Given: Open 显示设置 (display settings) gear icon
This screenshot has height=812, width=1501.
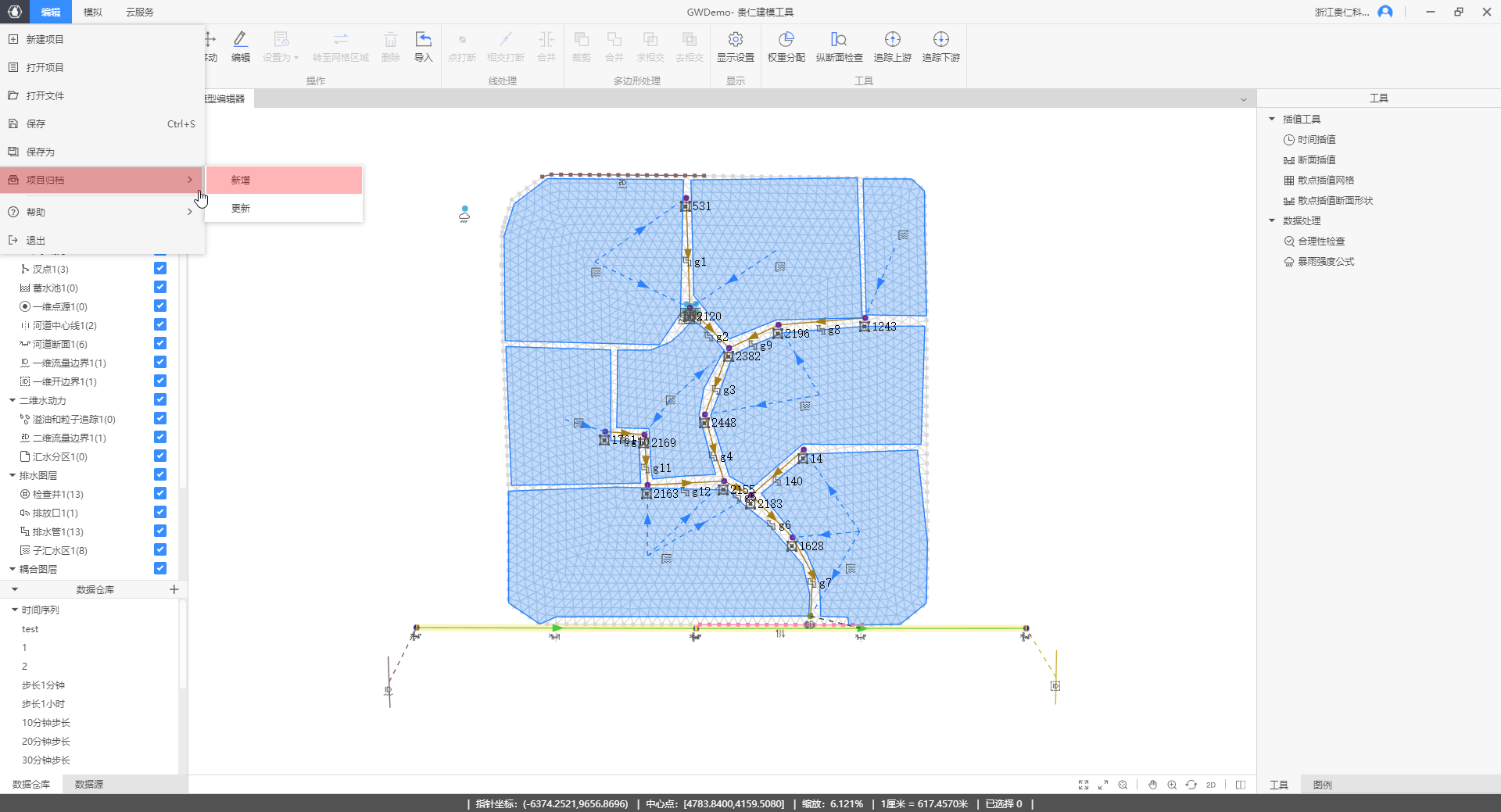Looking at the screenshot, I should coord(735,39).
